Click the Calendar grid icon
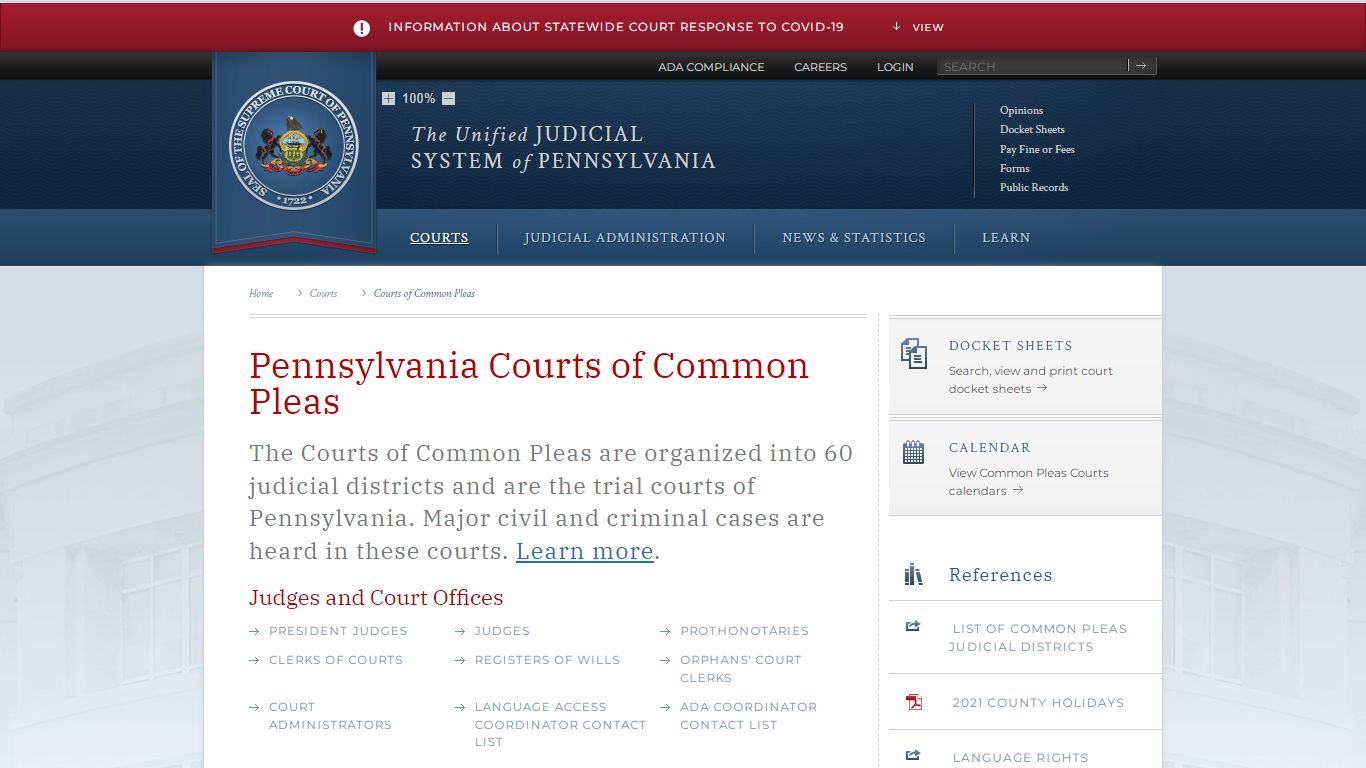The height and width of the screenshot is (768, 1366). pos(914,452)
